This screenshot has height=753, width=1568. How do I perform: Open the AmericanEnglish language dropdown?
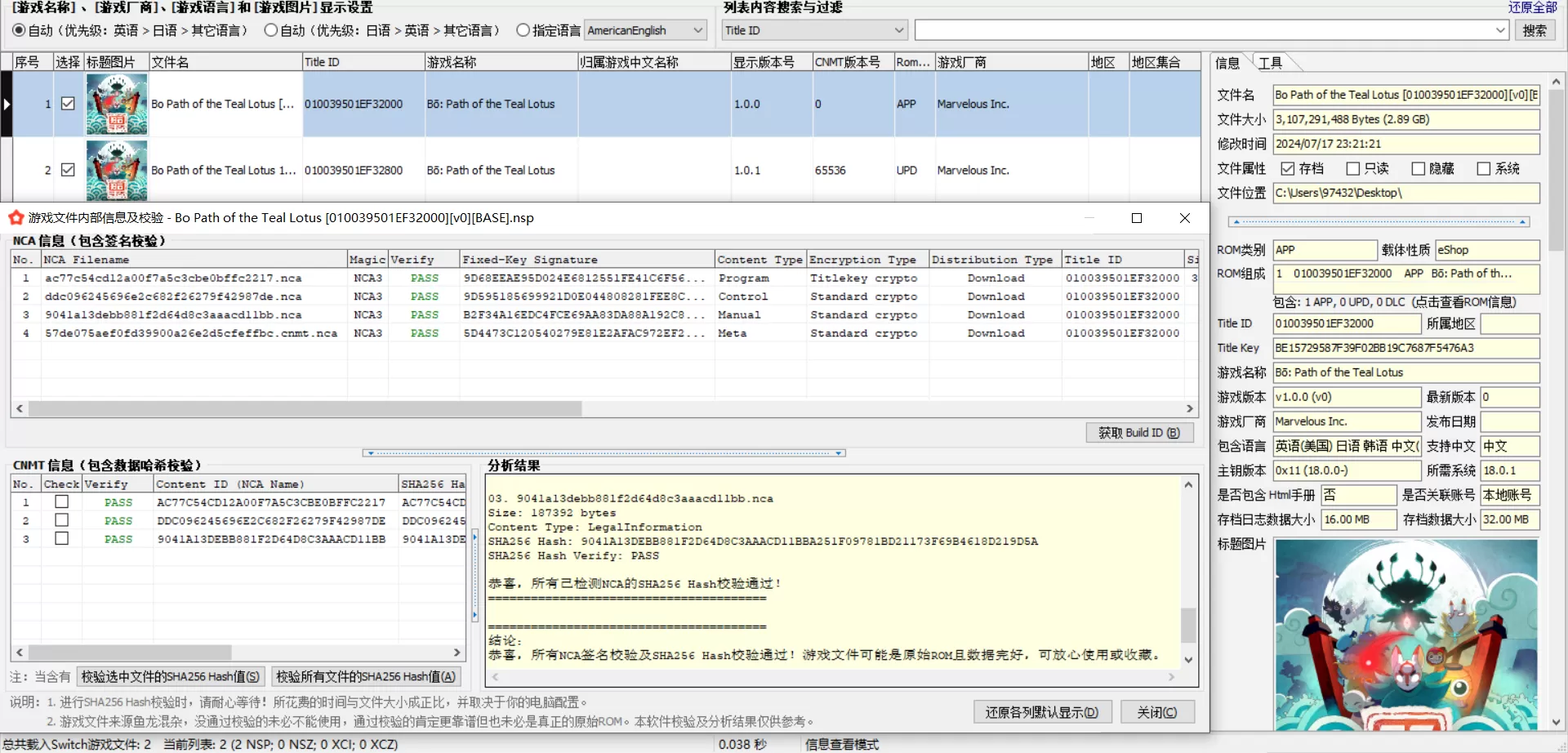(x=697, y=30)
